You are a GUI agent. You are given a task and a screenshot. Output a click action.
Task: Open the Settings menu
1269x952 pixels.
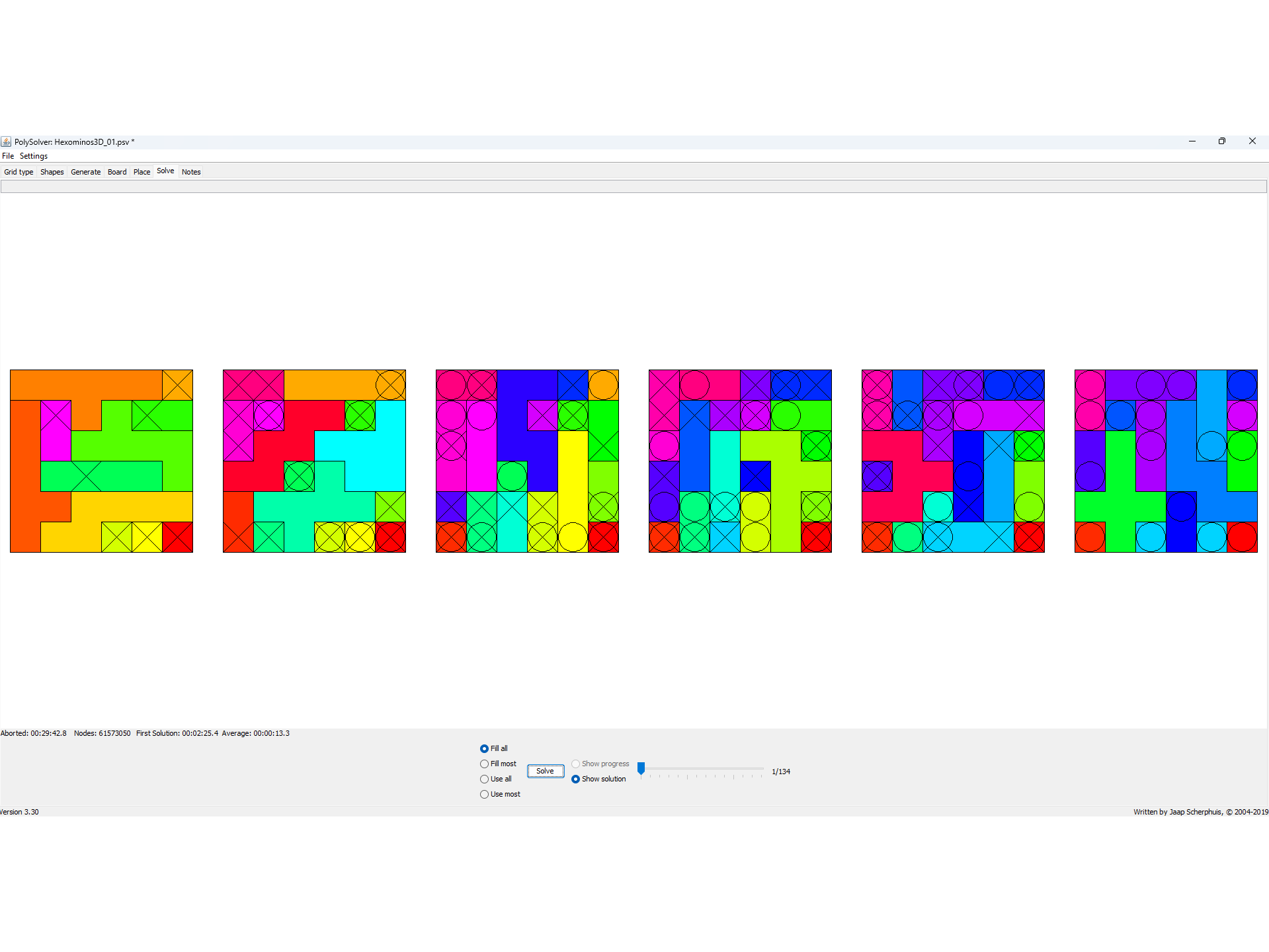click(x=34, y=156)
